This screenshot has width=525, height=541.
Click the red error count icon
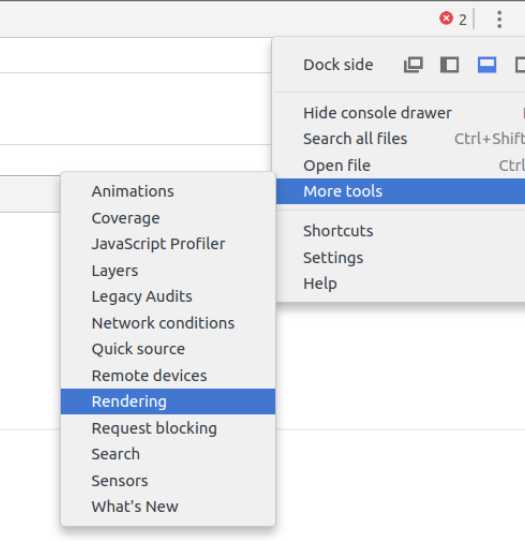click(x=446, y=18)
